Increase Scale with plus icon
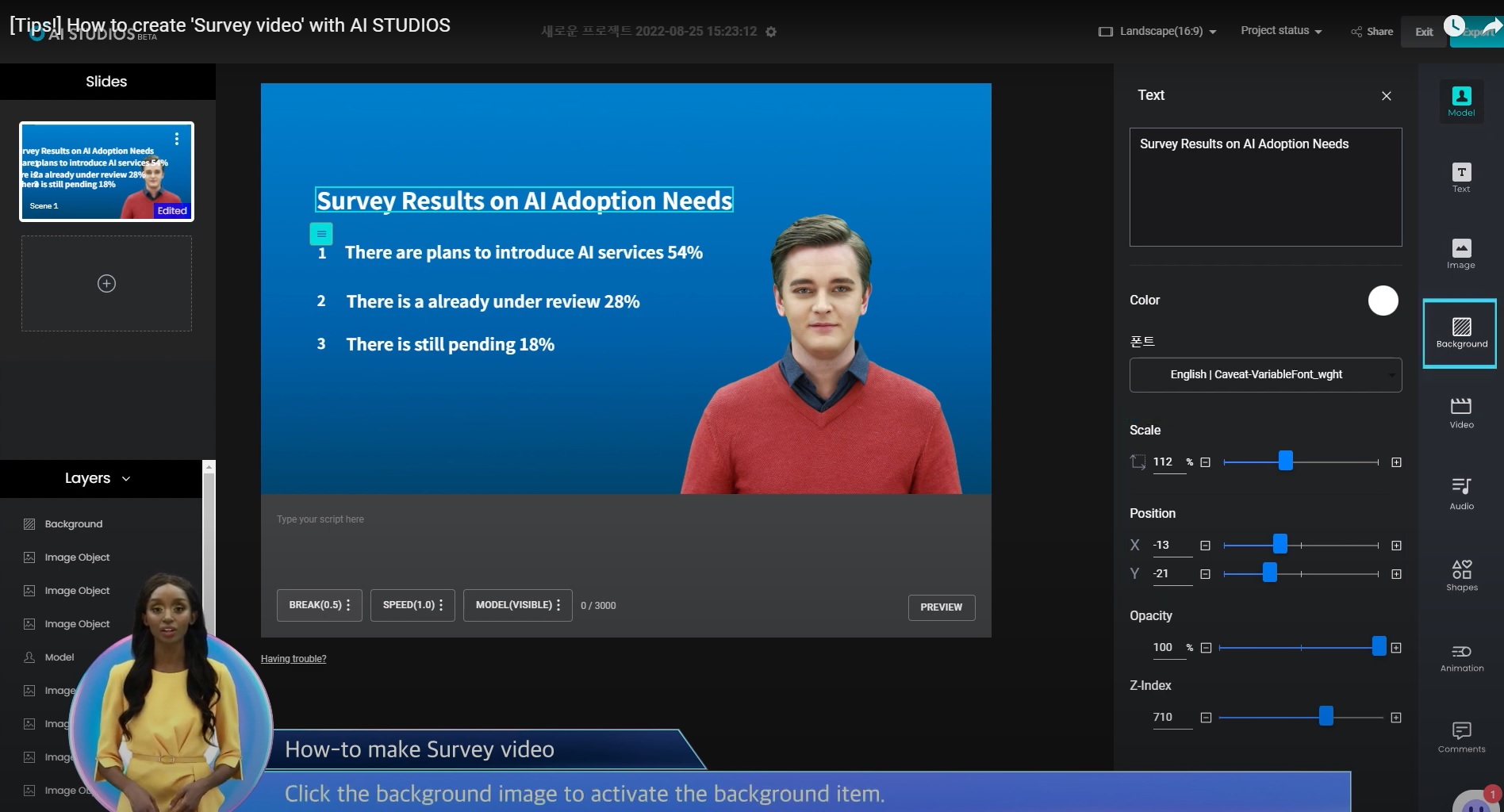 click(x=1396, y=462)
